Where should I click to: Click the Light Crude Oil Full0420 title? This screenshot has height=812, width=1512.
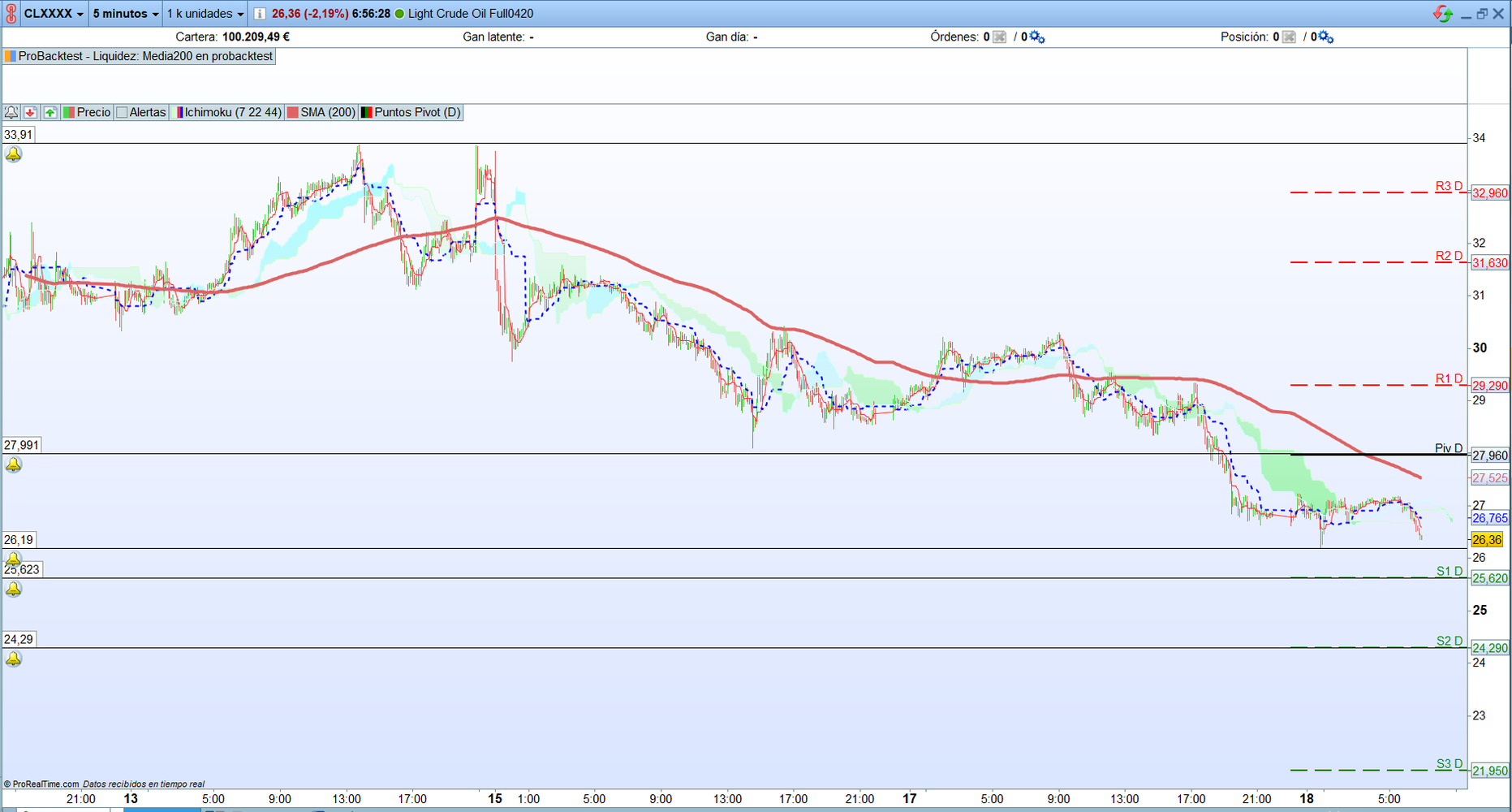(x=471, y=14)
